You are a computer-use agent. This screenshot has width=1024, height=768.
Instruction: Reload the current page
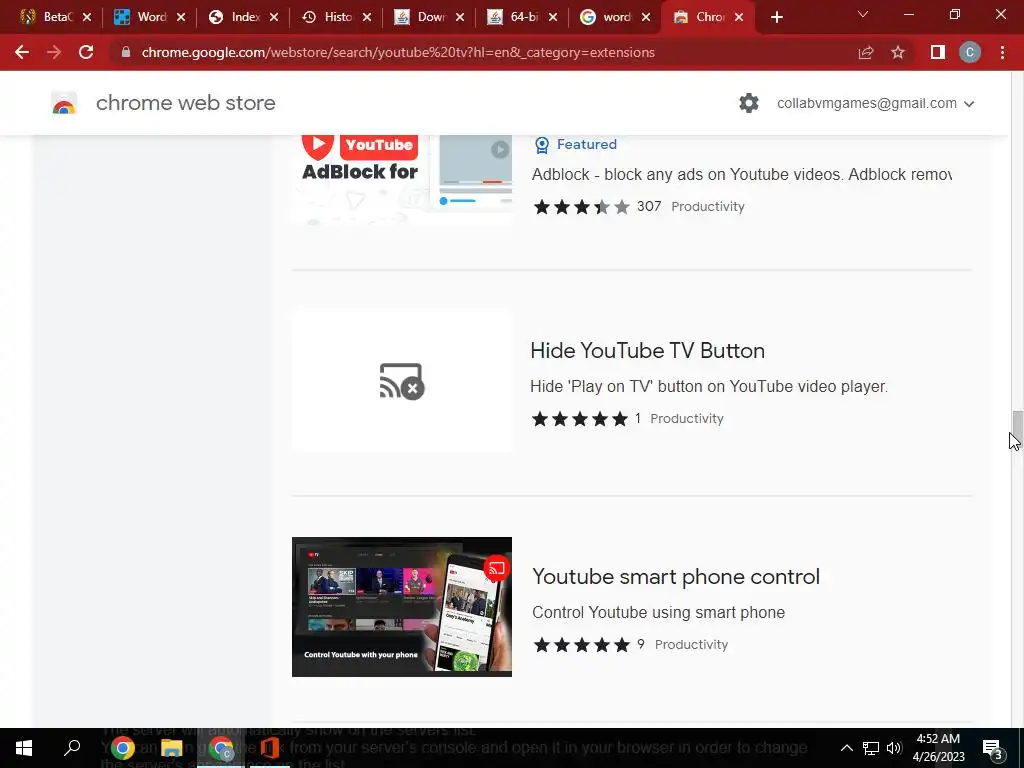pyautogui.click(x=86, y=52)
